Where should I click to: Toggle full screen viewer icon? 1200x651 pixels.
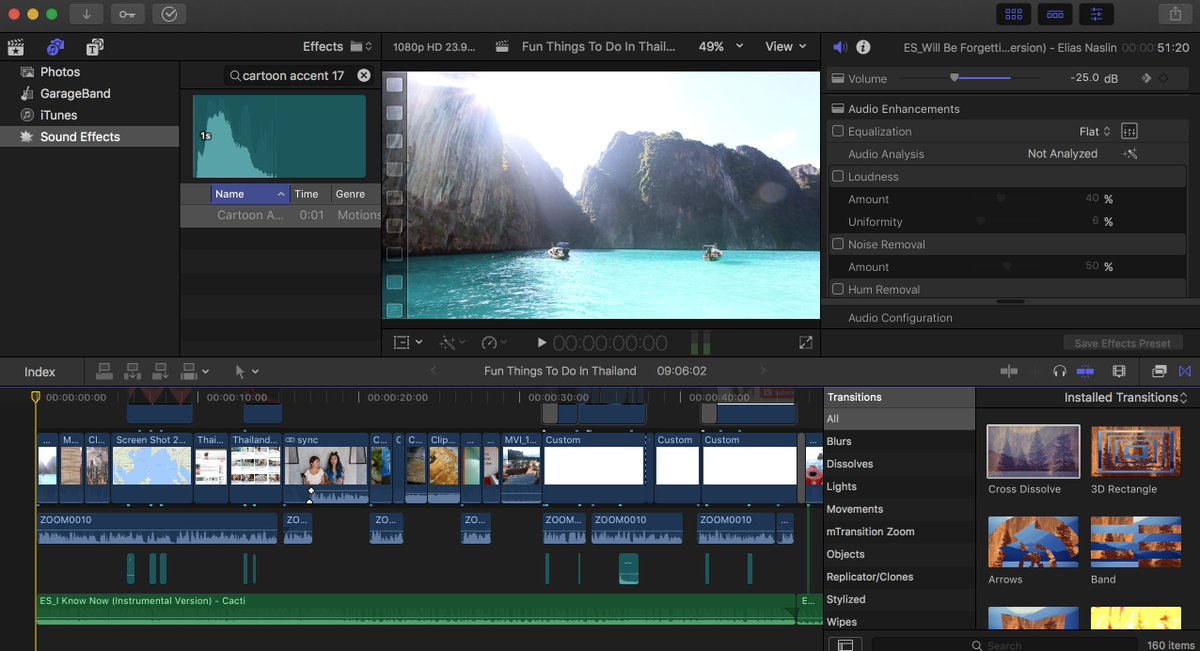tap(806, 342)
